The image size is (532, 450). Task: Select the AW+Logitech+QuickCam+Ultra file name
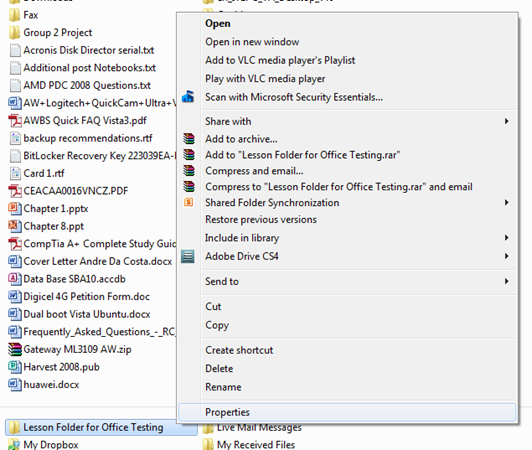[x=100, y=103]
